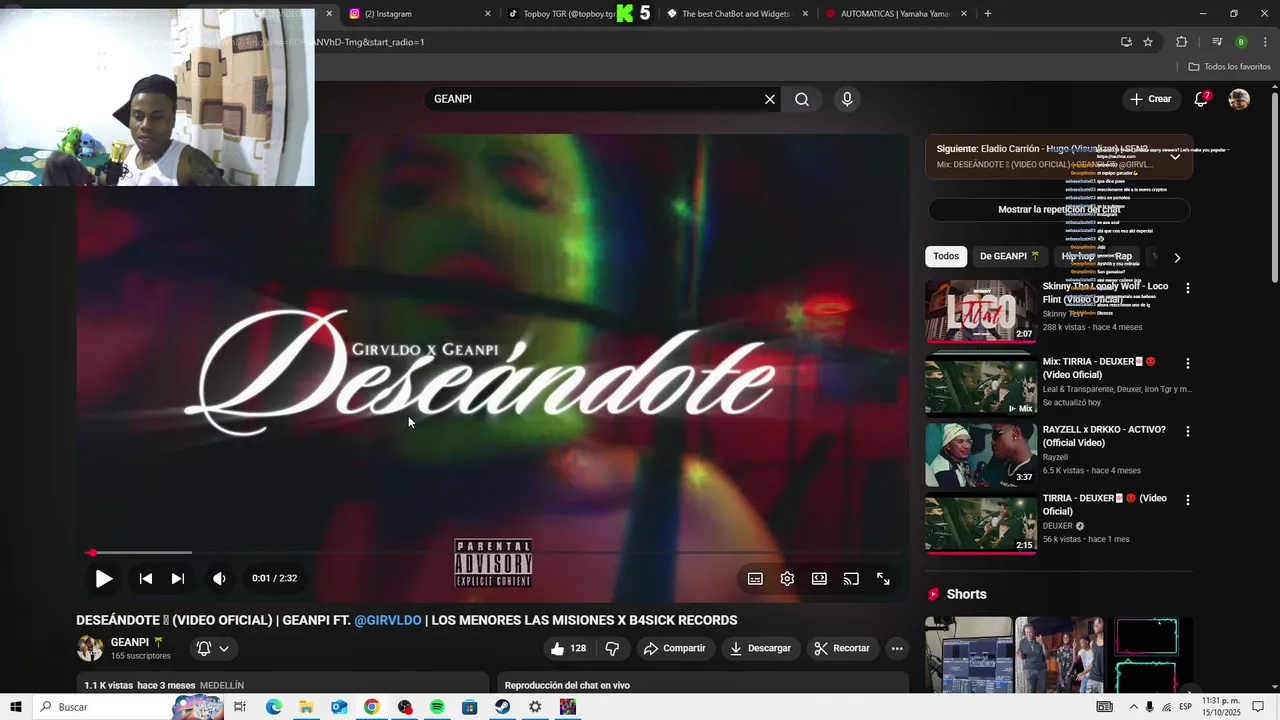The height and width of the screenshot is (720, 1280).
Task: Share the video via Compartir
Action: pyautogui.click(x=674, y=648)
